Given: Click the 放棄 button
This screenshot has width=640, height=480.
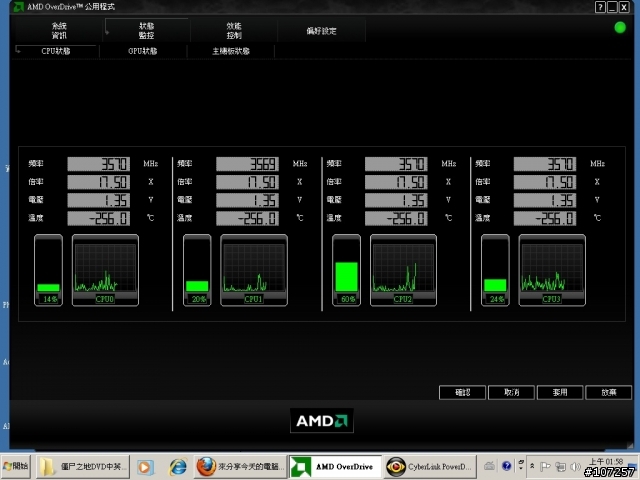Looking at the screenshot, I should pos(608,392).
